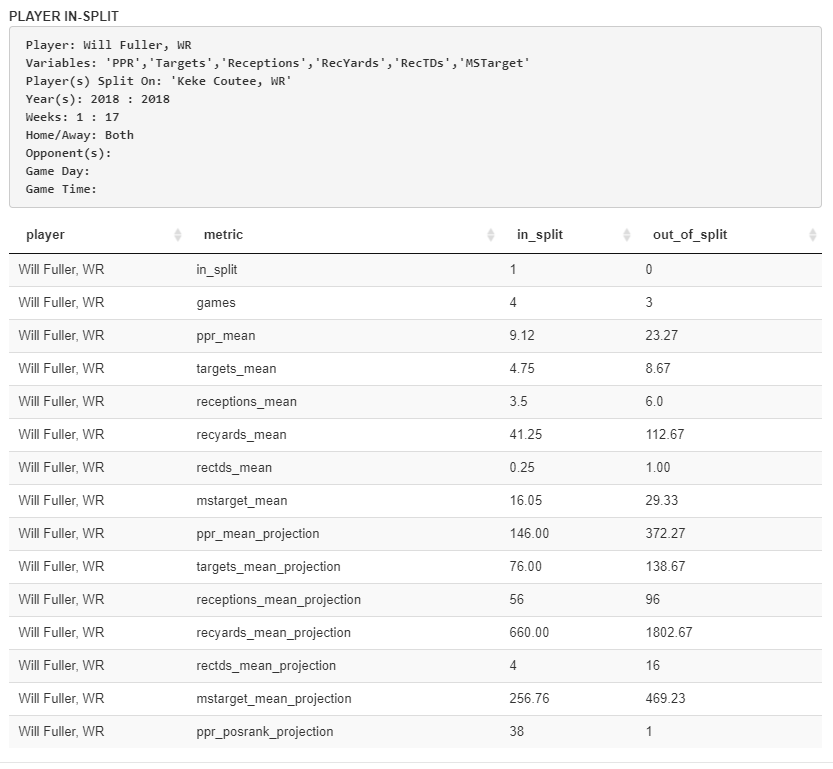Image resolution: width=833 pixels, height=769 pixels.
Task: Click the in_split column header text
Action: pyautogui.click(x=539, y=235)
